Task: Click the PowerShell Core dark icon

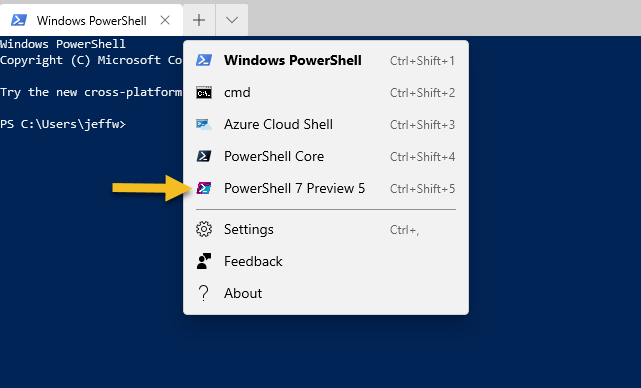Action: pos(204,157)
